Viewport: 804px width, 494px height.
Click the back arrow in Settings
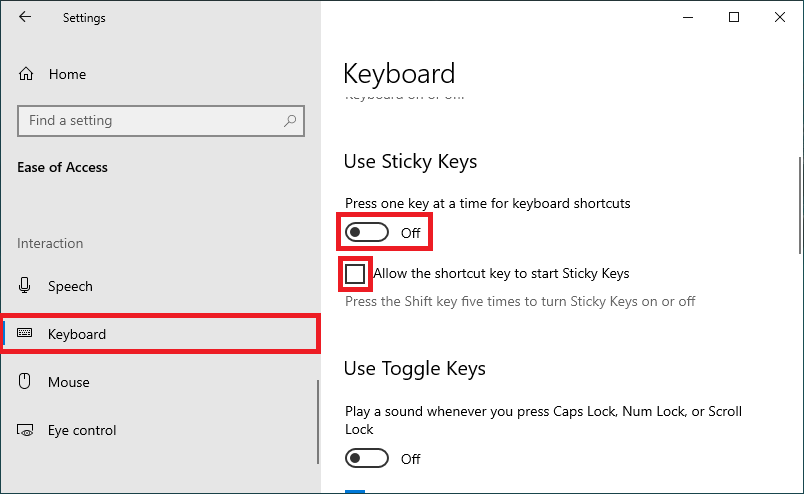click(25, 17)
